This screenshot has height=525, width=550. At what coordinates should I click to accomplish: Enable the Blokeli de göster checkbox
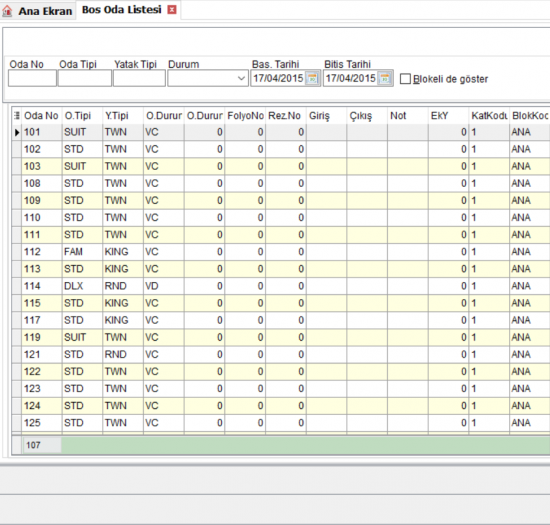coord(405,79)
